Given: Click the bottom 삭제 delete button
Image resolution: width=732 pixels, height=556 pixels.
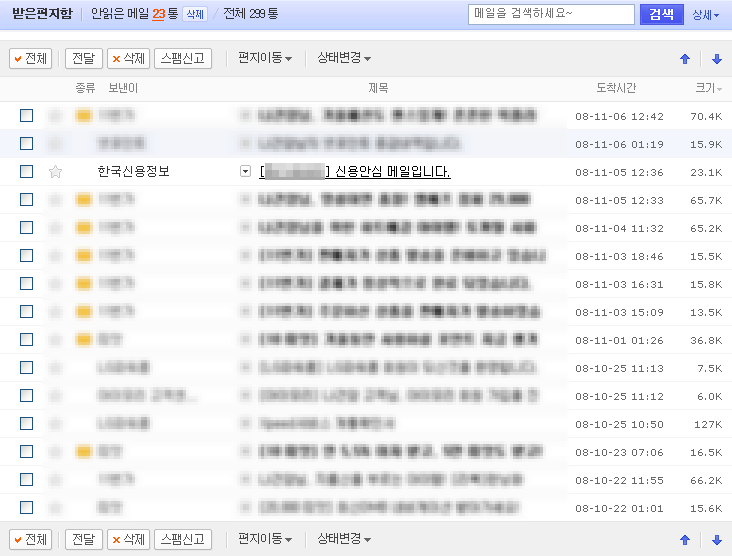Looking at the screenshot, I should coord(128,539).
